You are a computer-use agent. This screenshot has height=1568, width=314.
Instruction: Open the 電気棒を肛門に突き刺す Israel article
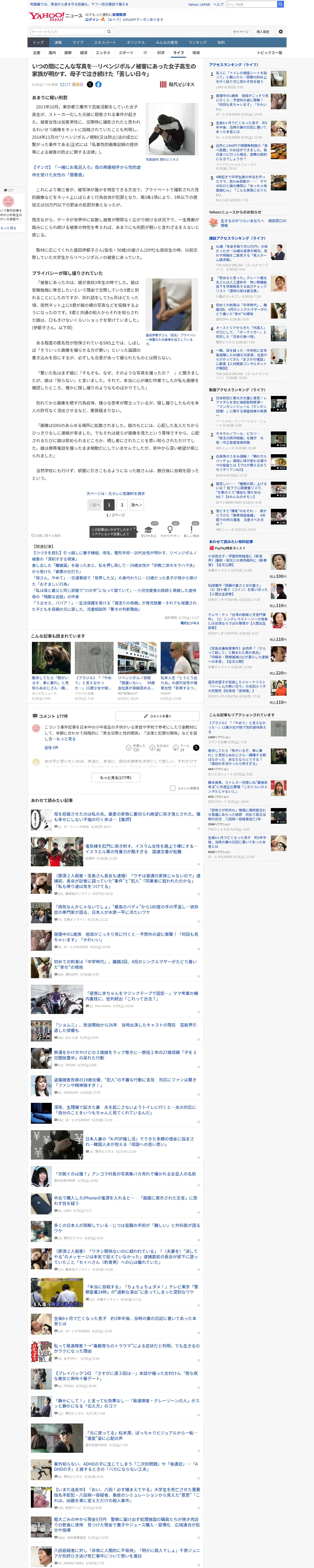coord(142,849)
